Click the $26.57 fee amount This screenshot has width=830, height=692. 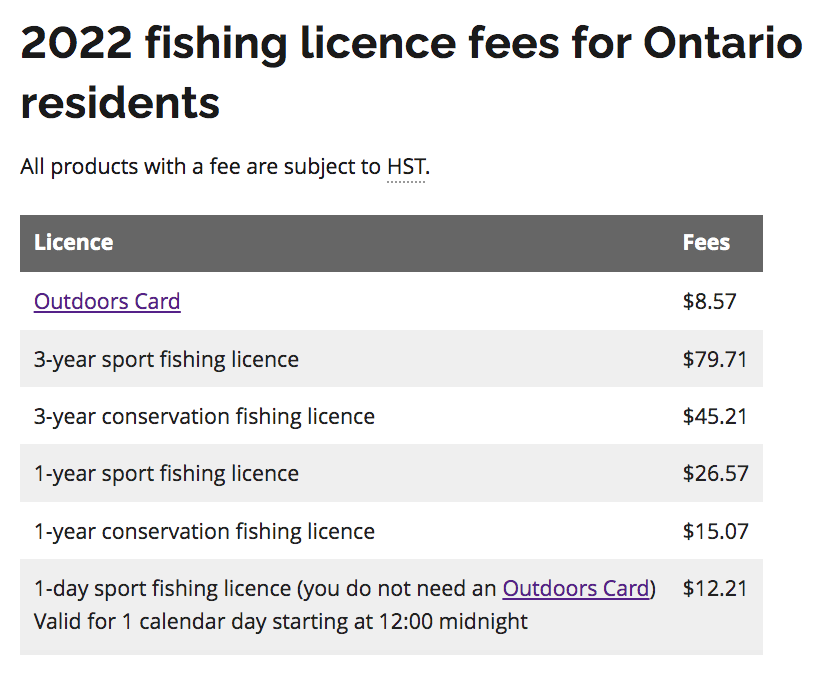pyautogui.click(x=715, y=473)
